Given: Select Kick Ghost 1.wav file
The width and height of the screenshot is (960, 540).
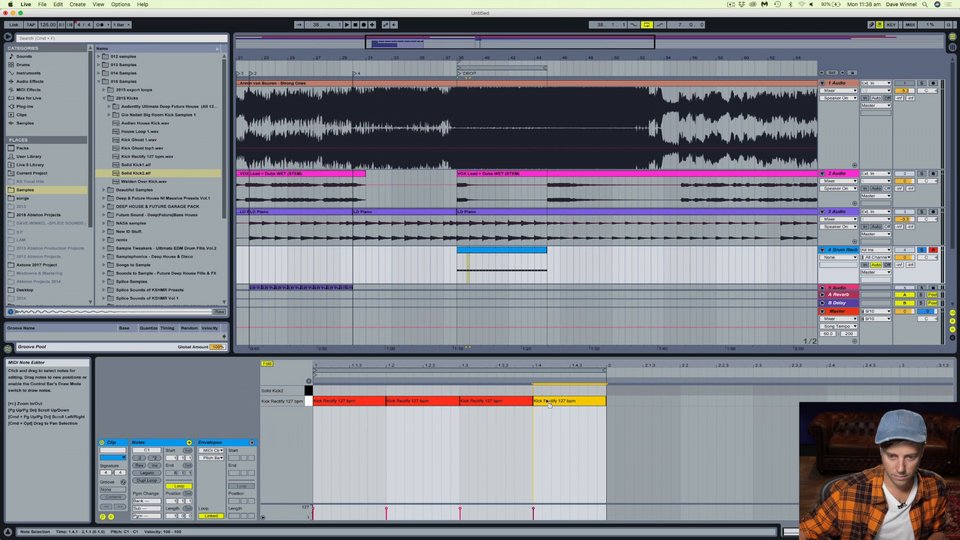Looking at the screenshot, I should click(x=138, y=140).
